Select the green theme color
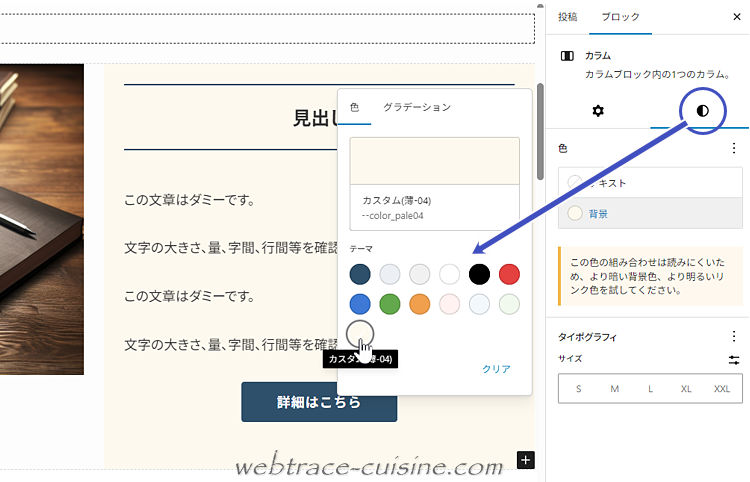 click(390, 304)
